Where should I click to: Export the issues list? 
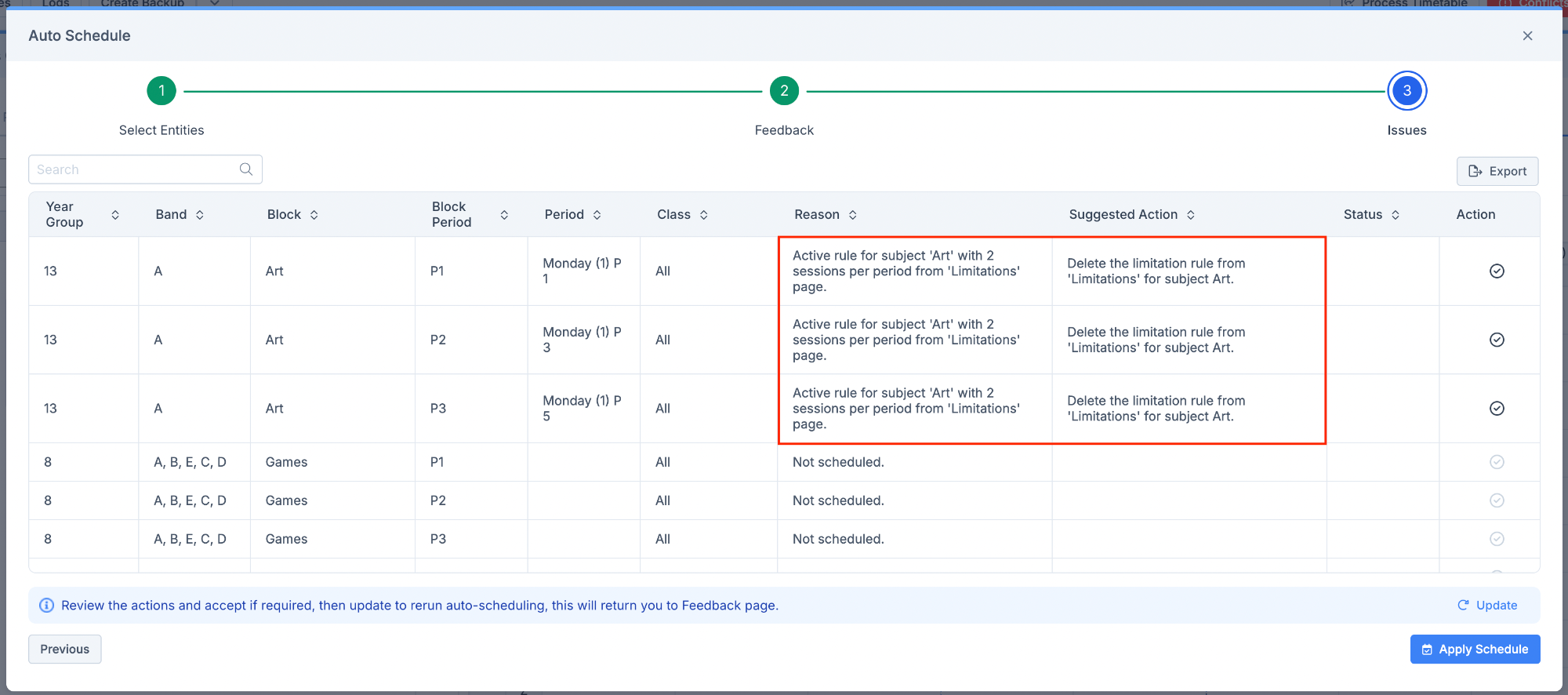point(1497,171)
